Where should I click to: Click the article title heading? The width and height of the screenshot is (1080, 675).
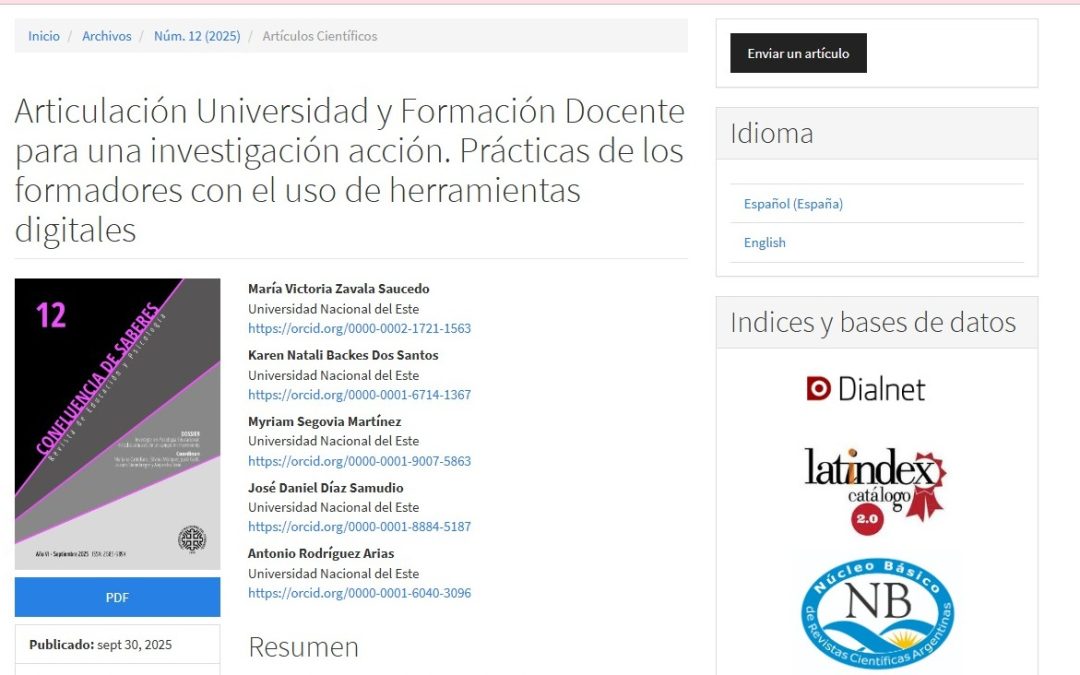pyautogui.click(x=349, y=170)
